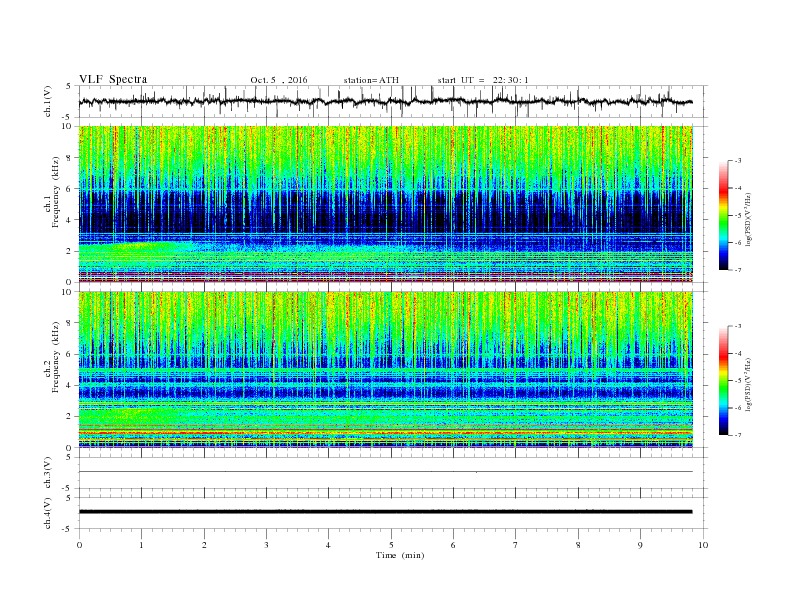
Task: Click the time axis tick label "3"
Action: pos(266,545)
